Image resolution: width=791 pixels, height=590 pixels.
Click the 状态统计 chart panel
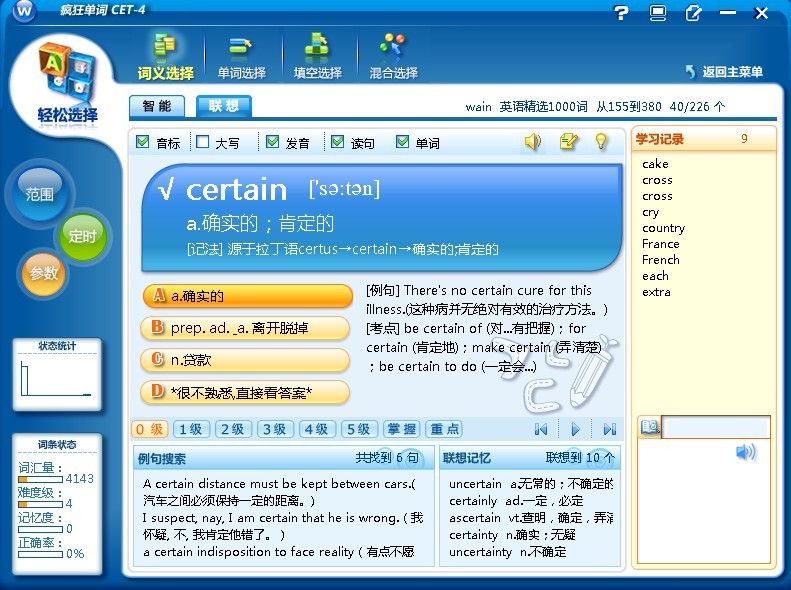57,374
